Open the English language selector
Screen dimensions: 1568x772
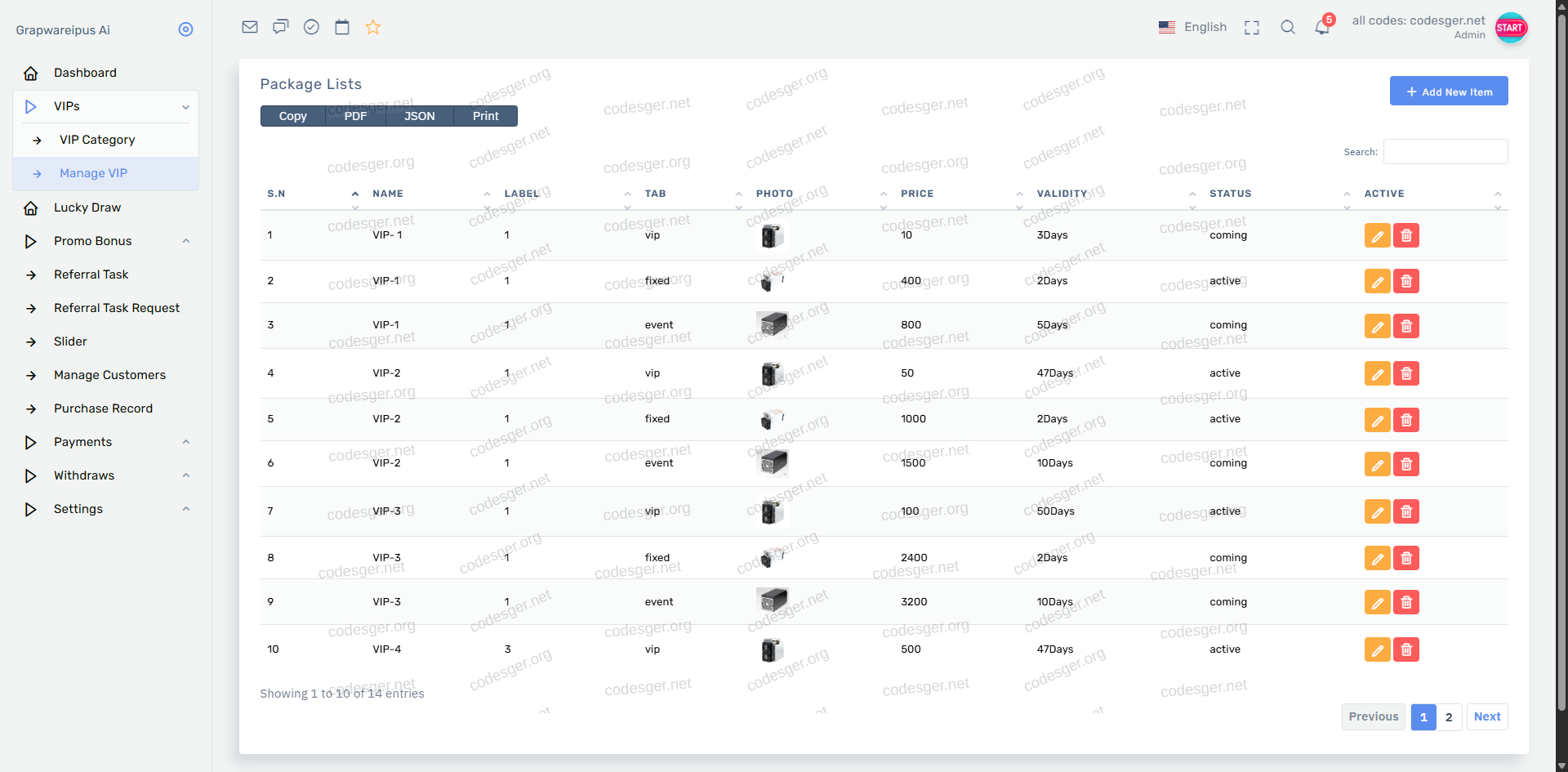[1192, 27]
